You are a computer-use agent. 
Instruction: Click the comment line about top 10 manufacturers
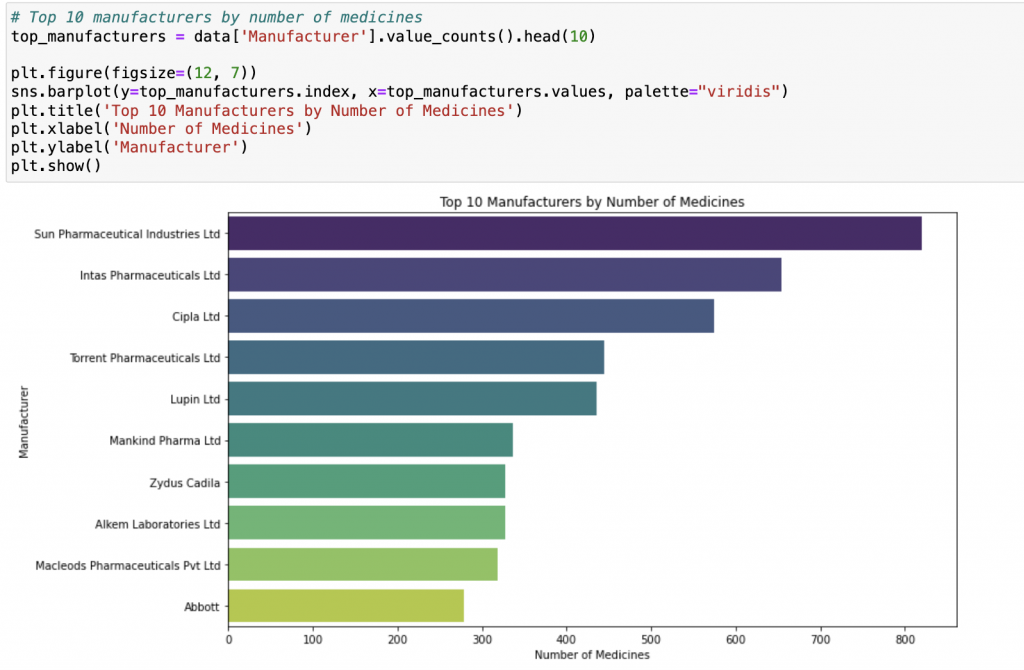coord(216,17)
